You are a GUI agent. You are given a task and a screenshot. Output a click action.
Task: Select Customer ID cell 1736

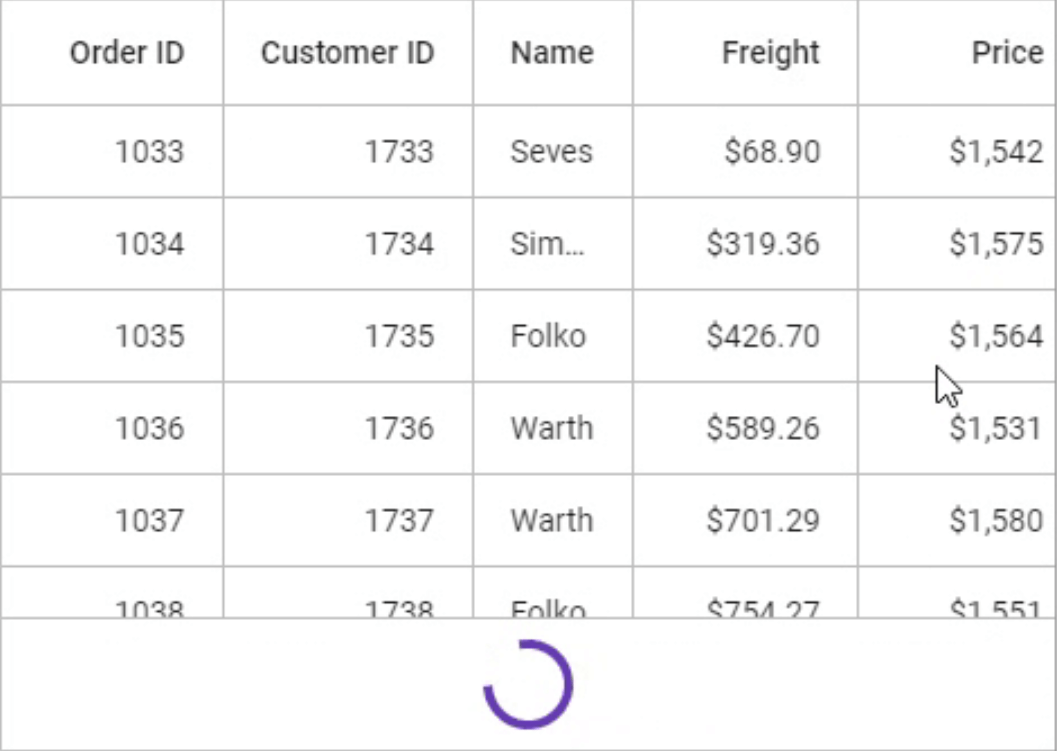point(398,428)
